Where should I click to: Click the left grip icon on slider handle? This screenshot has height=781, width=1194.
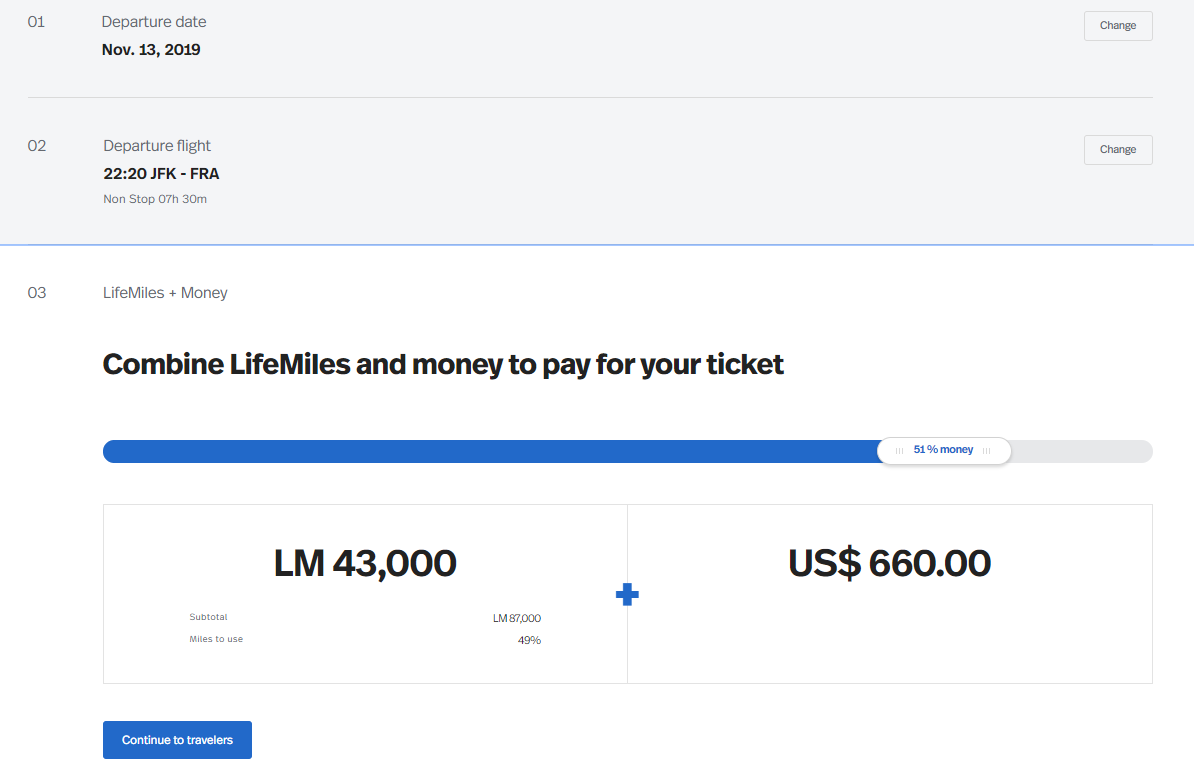point(899,451)
